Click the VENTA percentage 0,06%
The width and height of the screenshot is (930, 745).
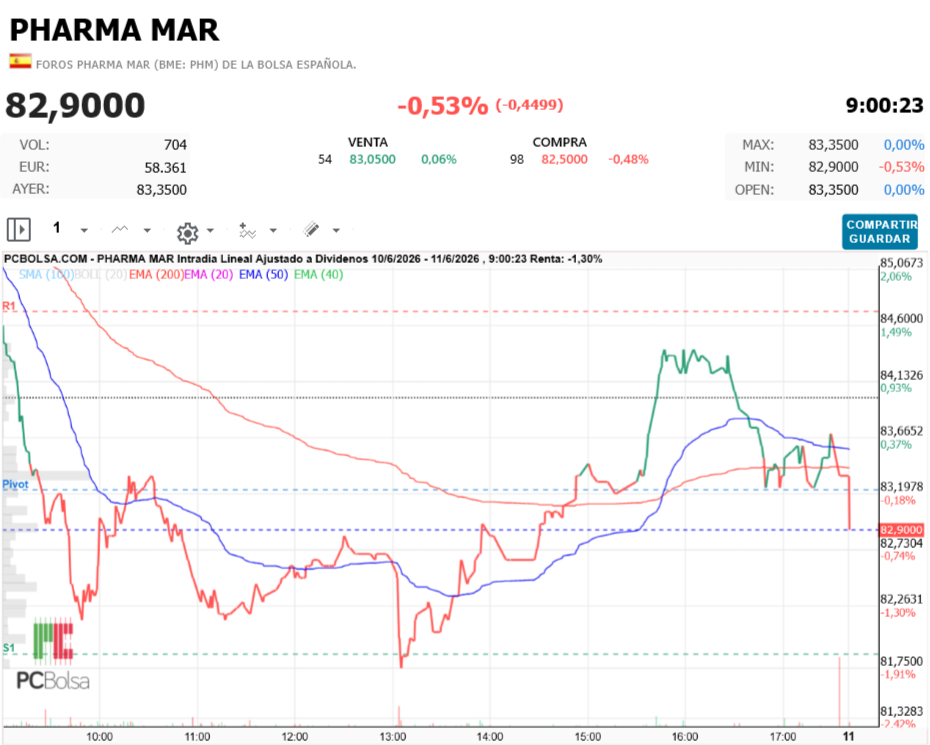439,160
